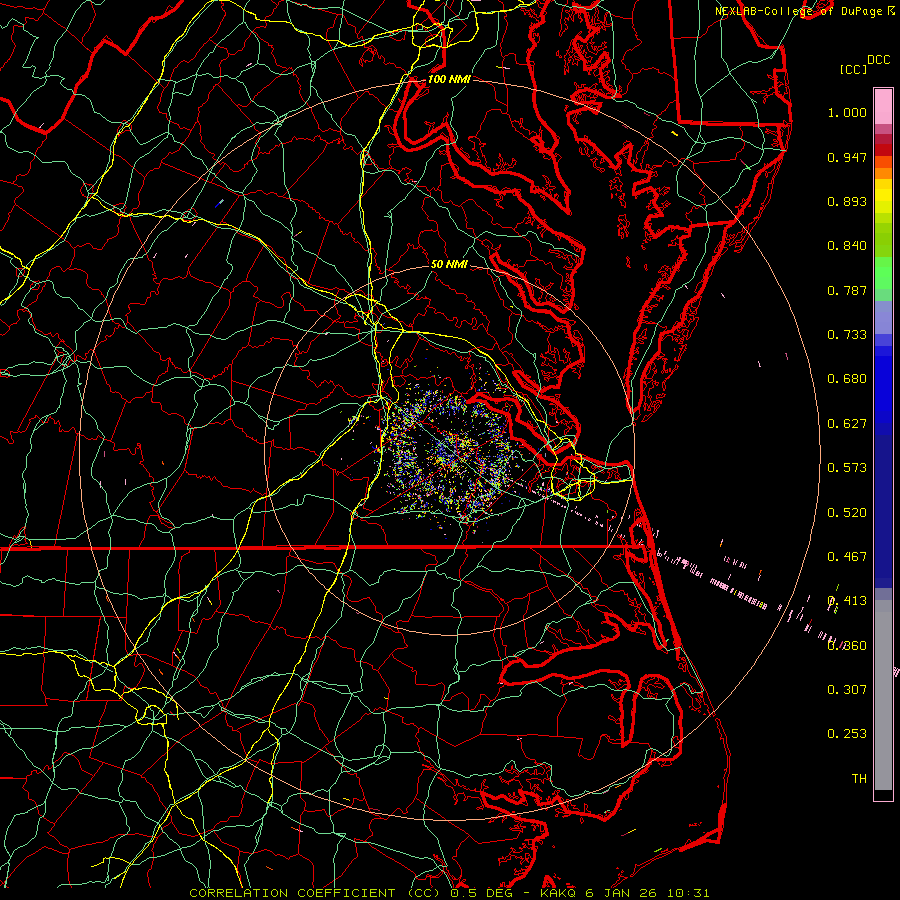Select the 0.787 legend value
This screenshot has height=900, width=900.
click(x=847, y=290)
